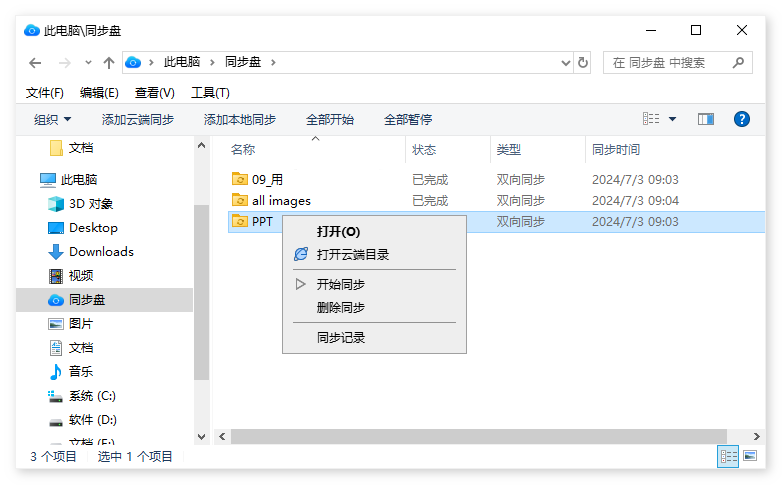Click horizontal scrollbar left arrow
The width and height of the screenshot is (782, 485).
coord(222,437)
